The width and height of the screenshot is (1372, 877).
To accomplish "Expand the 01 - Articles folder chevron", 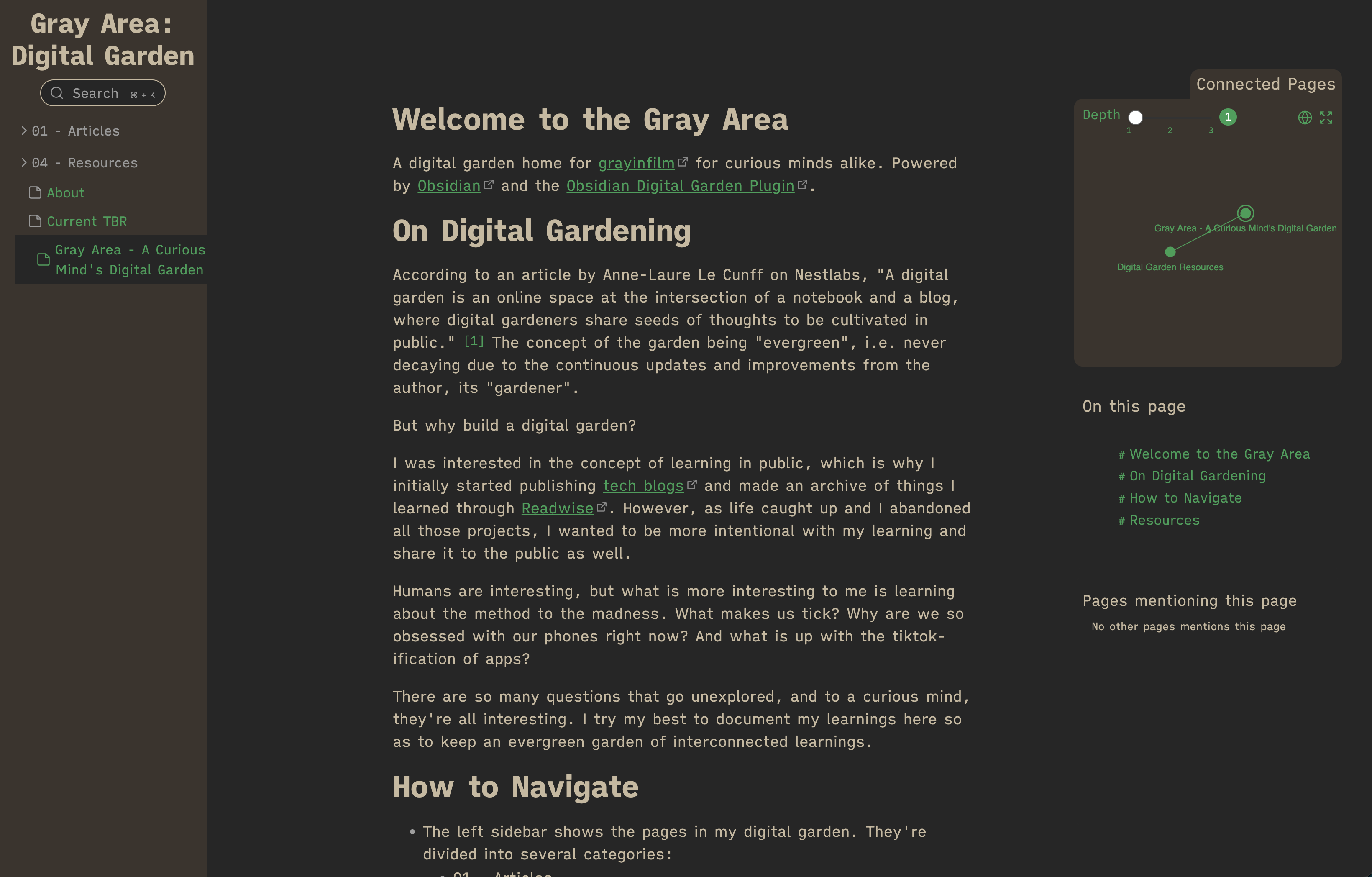I will (x=24, y=131).
